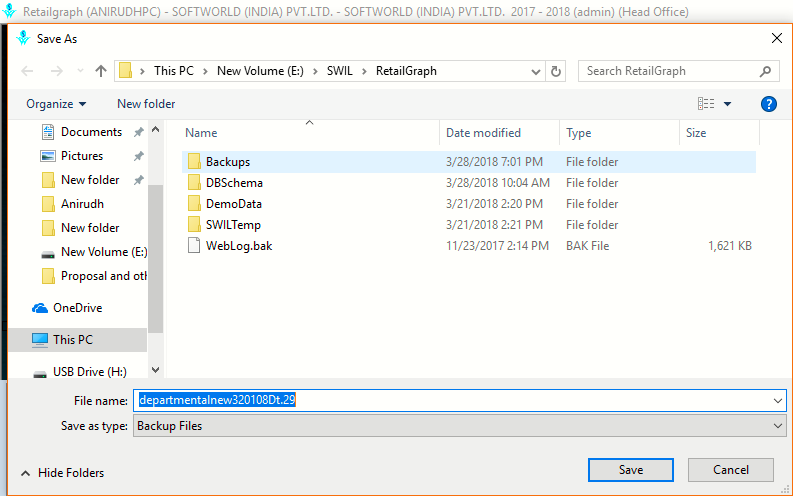793x496 pixels.
Task: Open pinned New folder in navigation pane
Action: pos(90,180)
